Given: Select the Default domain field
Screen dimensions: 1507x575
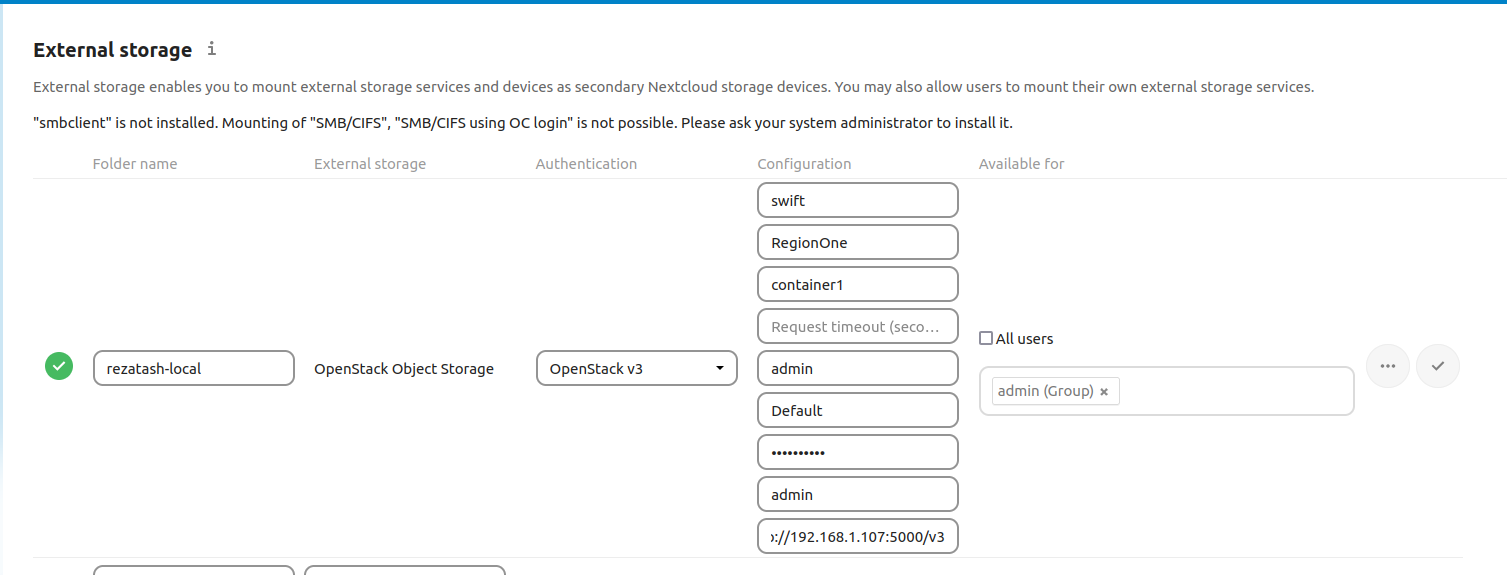Looking at the screenshot, I should (x=857, y=410).
